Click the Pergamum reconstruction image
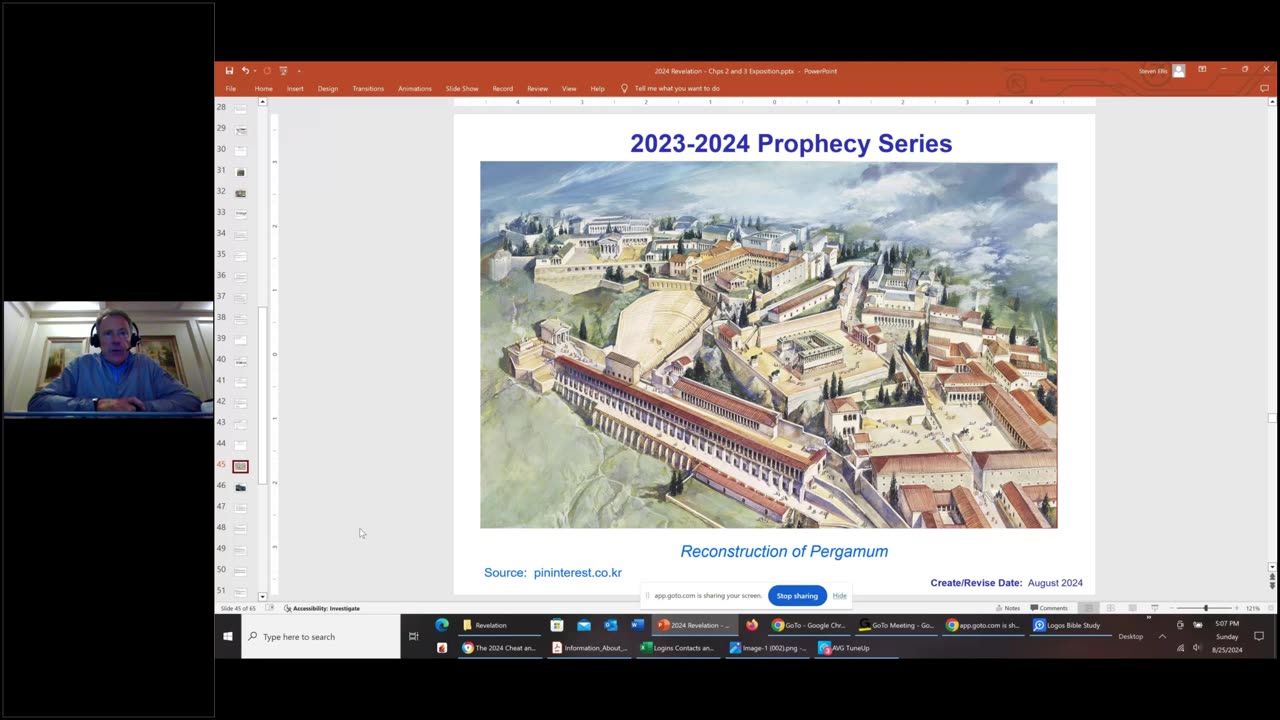Screen dimensions: 1280x720 tap(768, 345)
